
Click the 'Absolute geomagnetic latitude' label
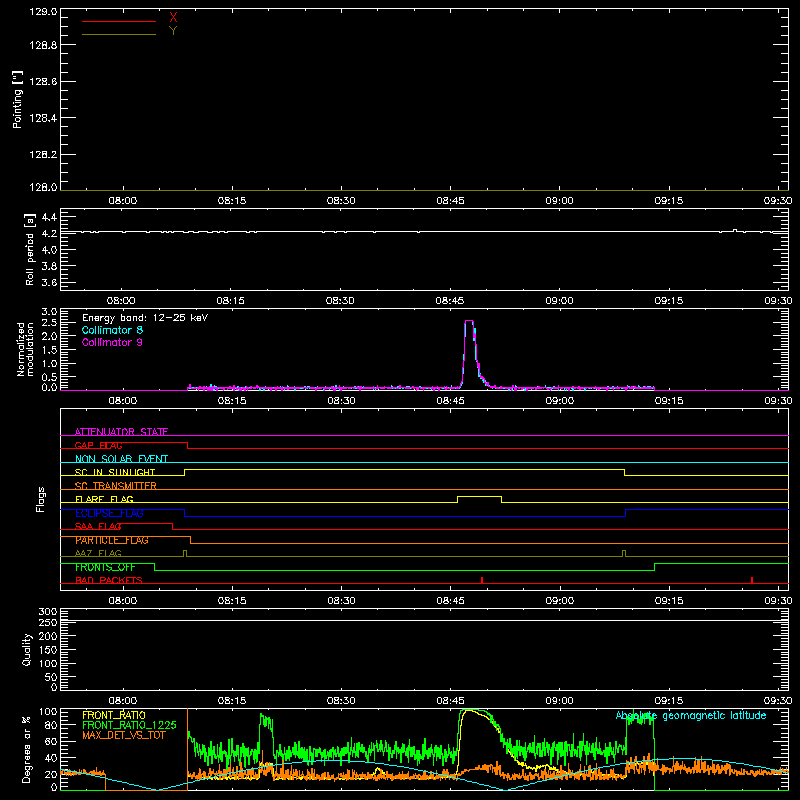(691, 716)
